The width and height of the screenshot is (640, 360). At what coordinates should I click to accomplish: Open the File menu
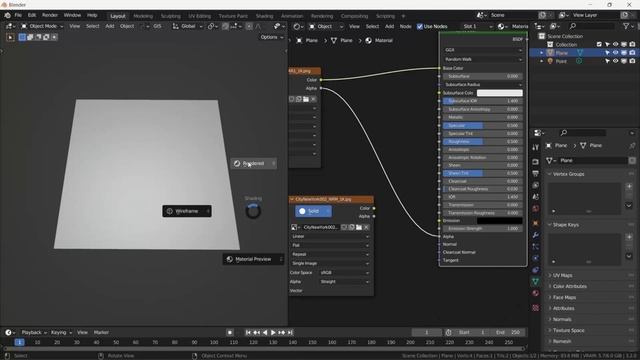click(x=18, y=15)
